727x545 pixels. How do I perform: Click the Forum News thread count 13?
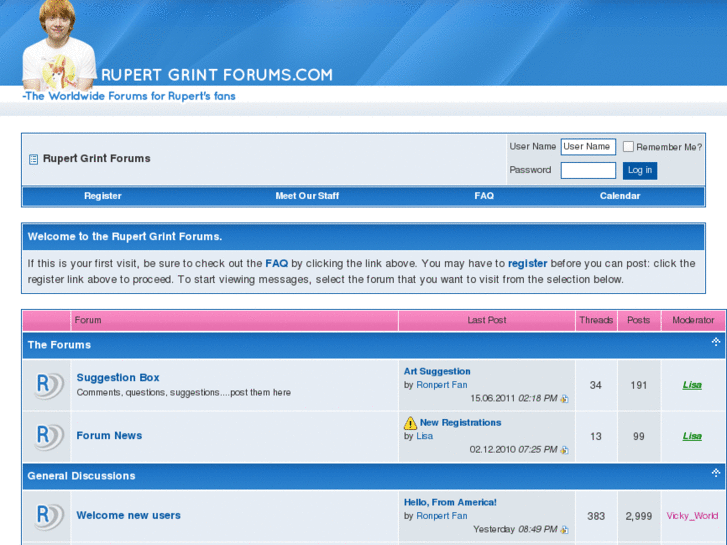[596, 436]
